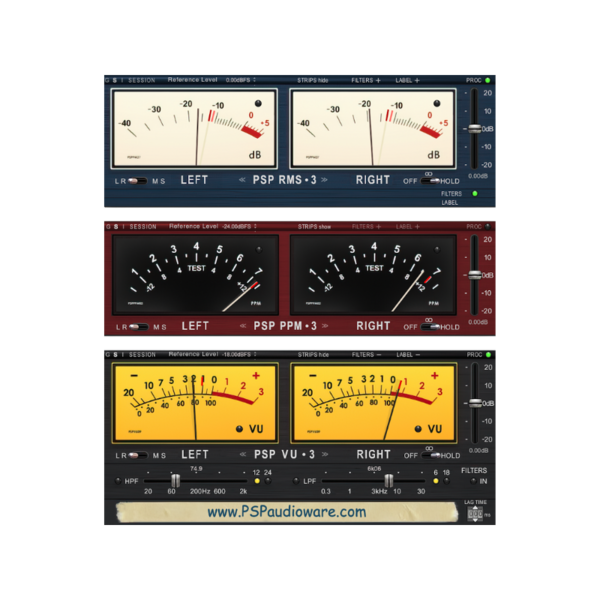Flip the OFF/HOLD switch on RMS plugin

pos(430,181)
